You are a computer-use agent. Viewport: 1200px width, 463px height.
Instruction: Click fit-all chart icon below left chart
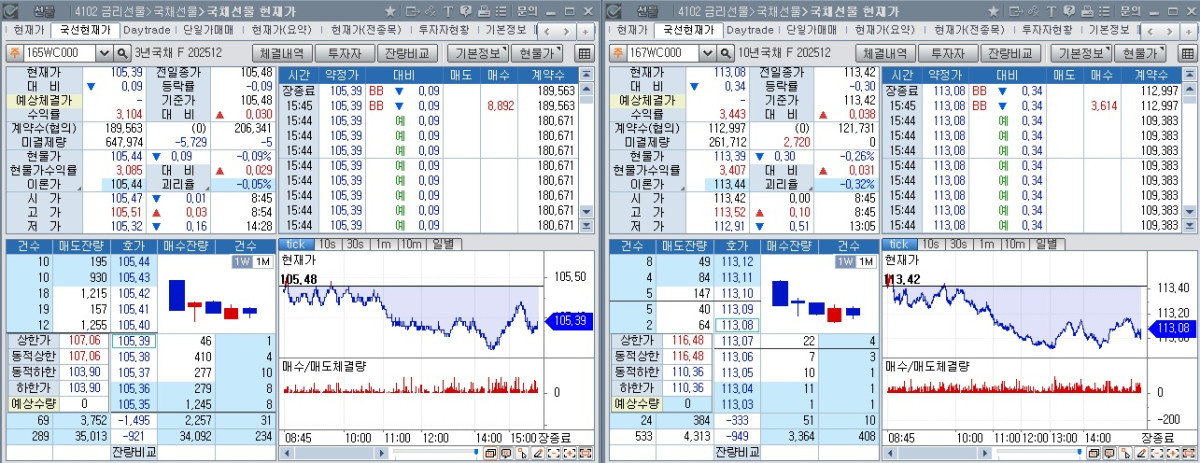(585, 453)
